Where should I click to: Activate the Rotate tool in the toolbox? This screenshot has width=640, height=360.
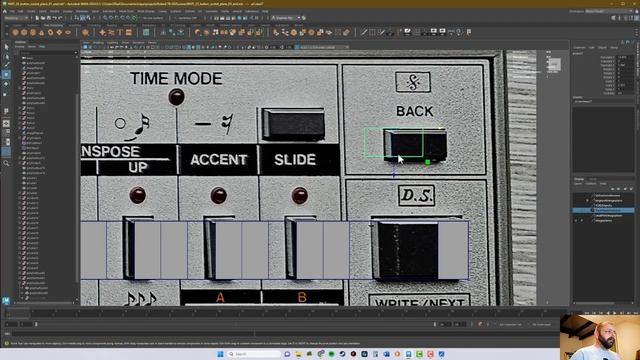click(x=6, y=84)
